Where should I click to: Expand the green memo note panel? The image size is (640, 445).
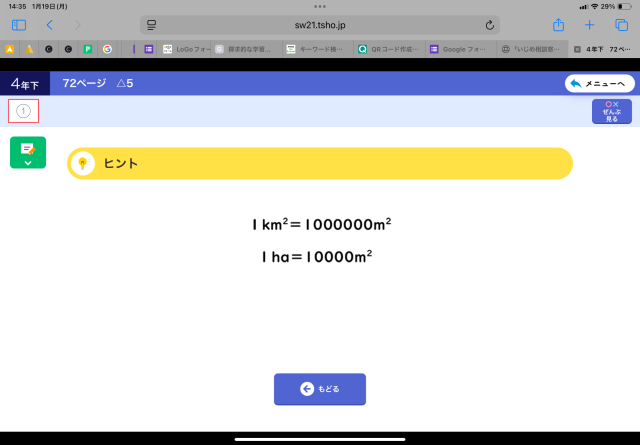coord(28,152)
